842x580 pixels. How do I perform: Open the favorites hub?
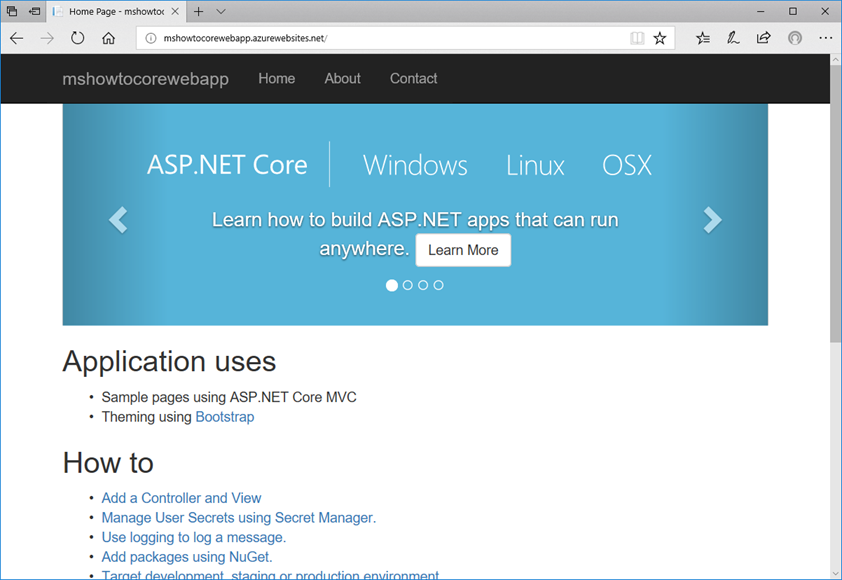(703, 38)
